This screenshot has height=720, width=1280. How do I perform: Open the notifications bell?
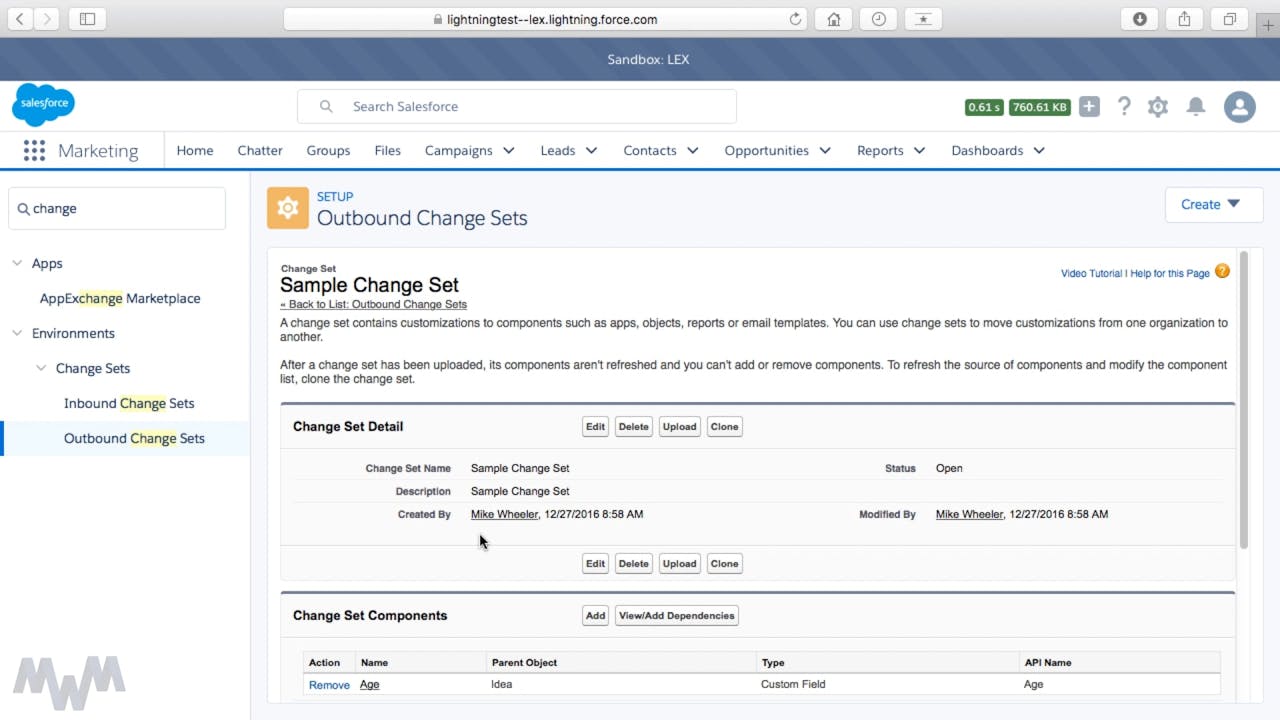tap(1195, 106)
